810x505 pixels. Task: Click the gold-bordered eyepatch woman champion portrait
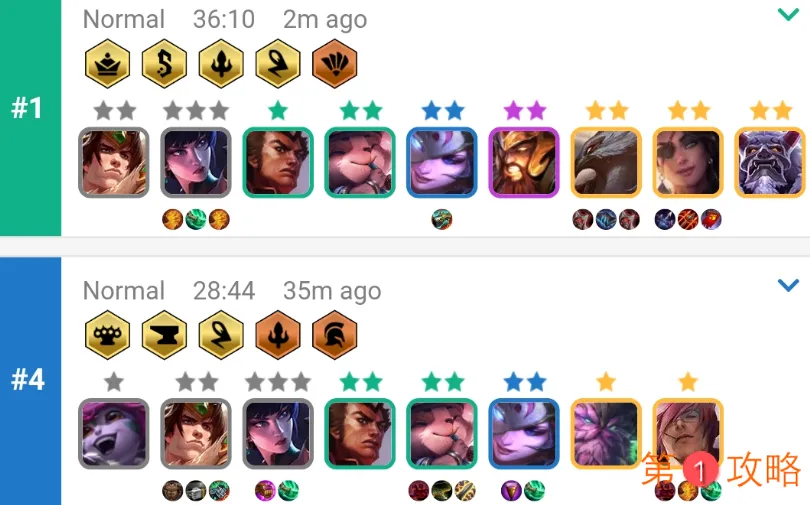click(688, 163)
